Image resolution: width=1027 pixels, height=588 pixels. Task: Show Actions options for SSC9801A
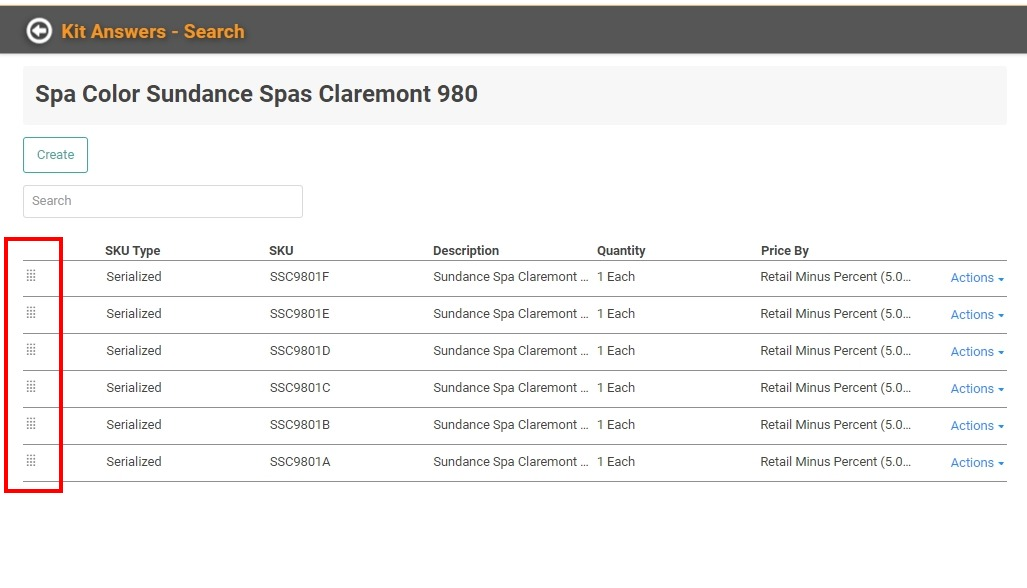(x=977, y=462)
